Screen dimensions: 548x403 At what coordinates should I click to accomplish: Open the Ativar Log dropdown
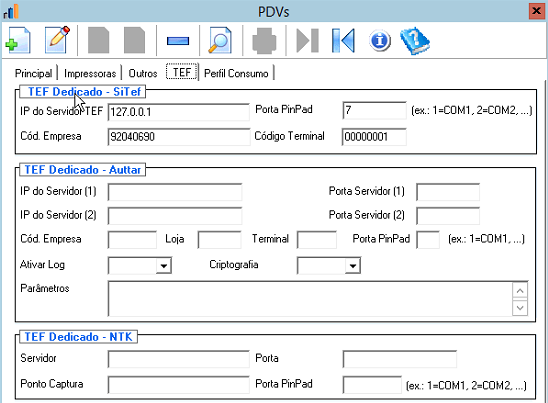[x=163, y=266]
